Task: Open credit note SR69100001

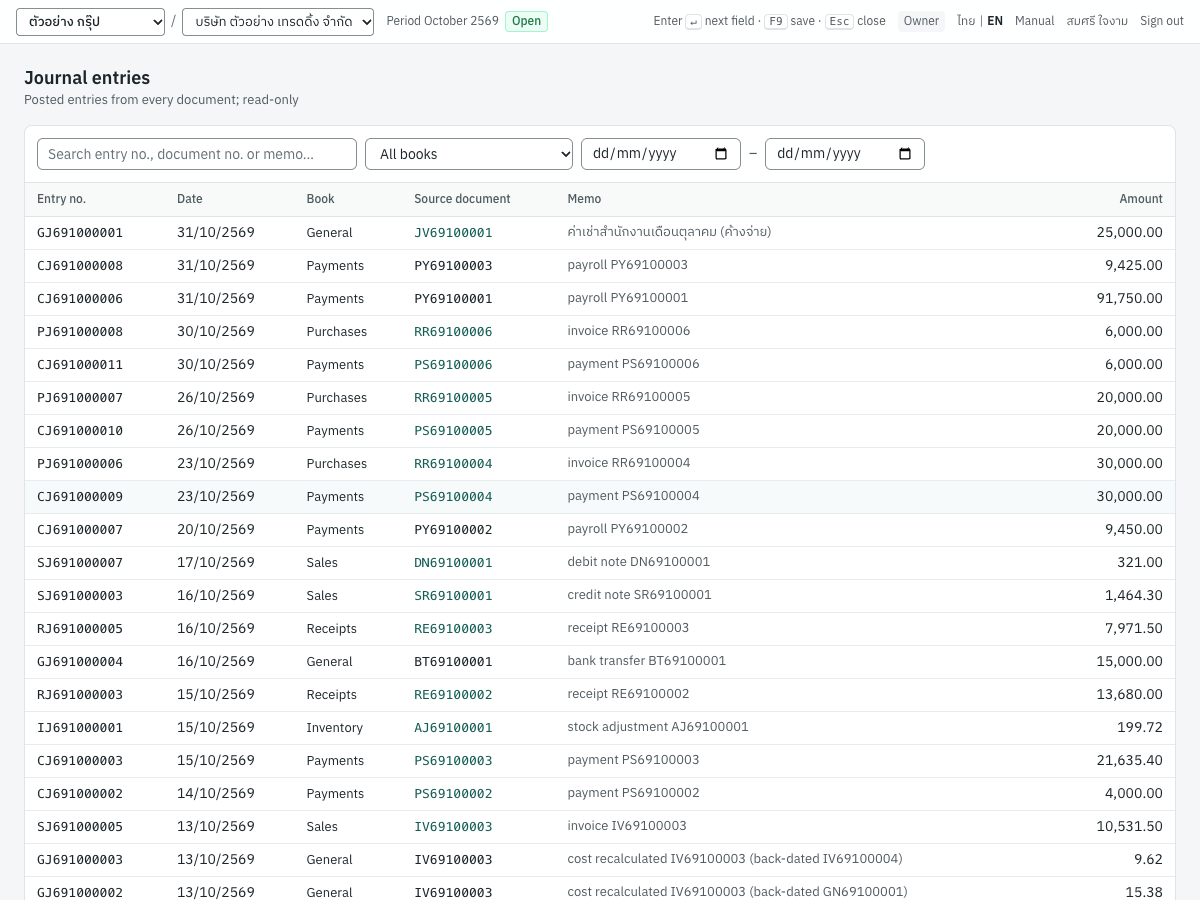Action: coord(453,596)
